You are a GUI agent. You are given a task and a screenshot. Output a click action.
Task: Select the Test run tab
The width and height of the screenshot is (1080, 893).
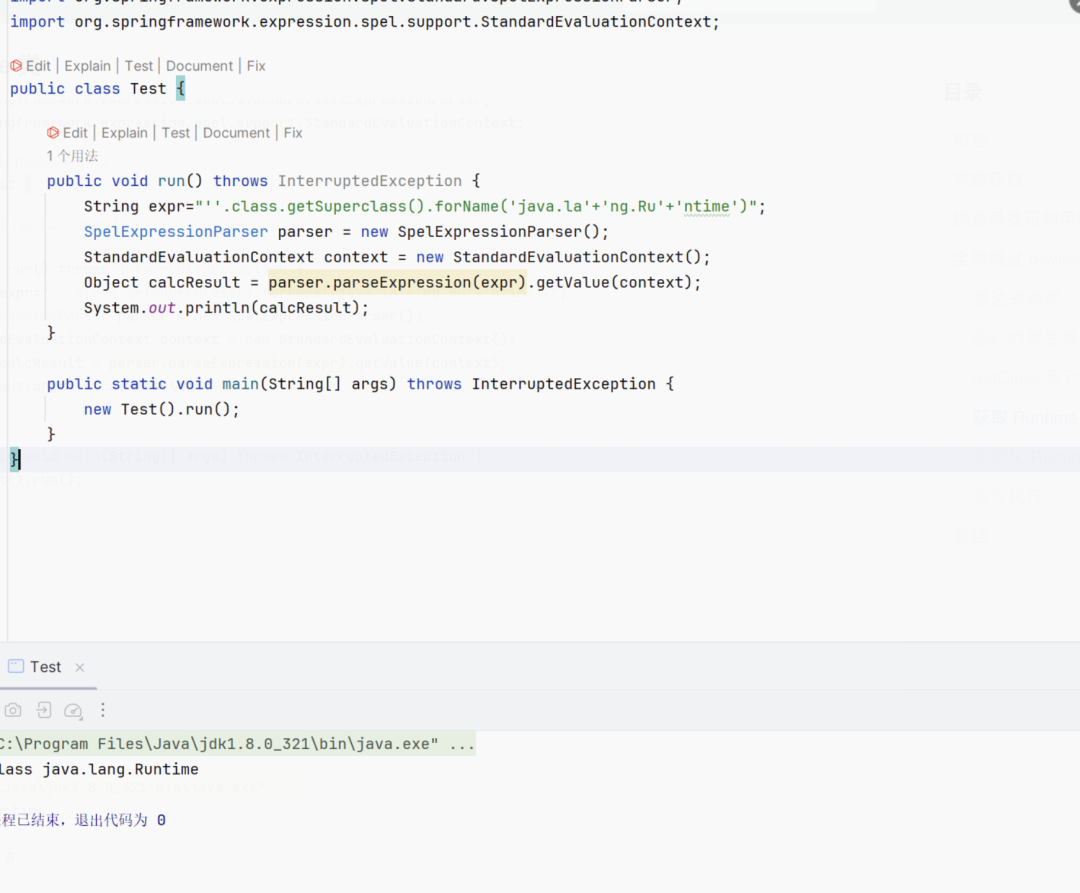pyautogui.click(x=45, y=667)
